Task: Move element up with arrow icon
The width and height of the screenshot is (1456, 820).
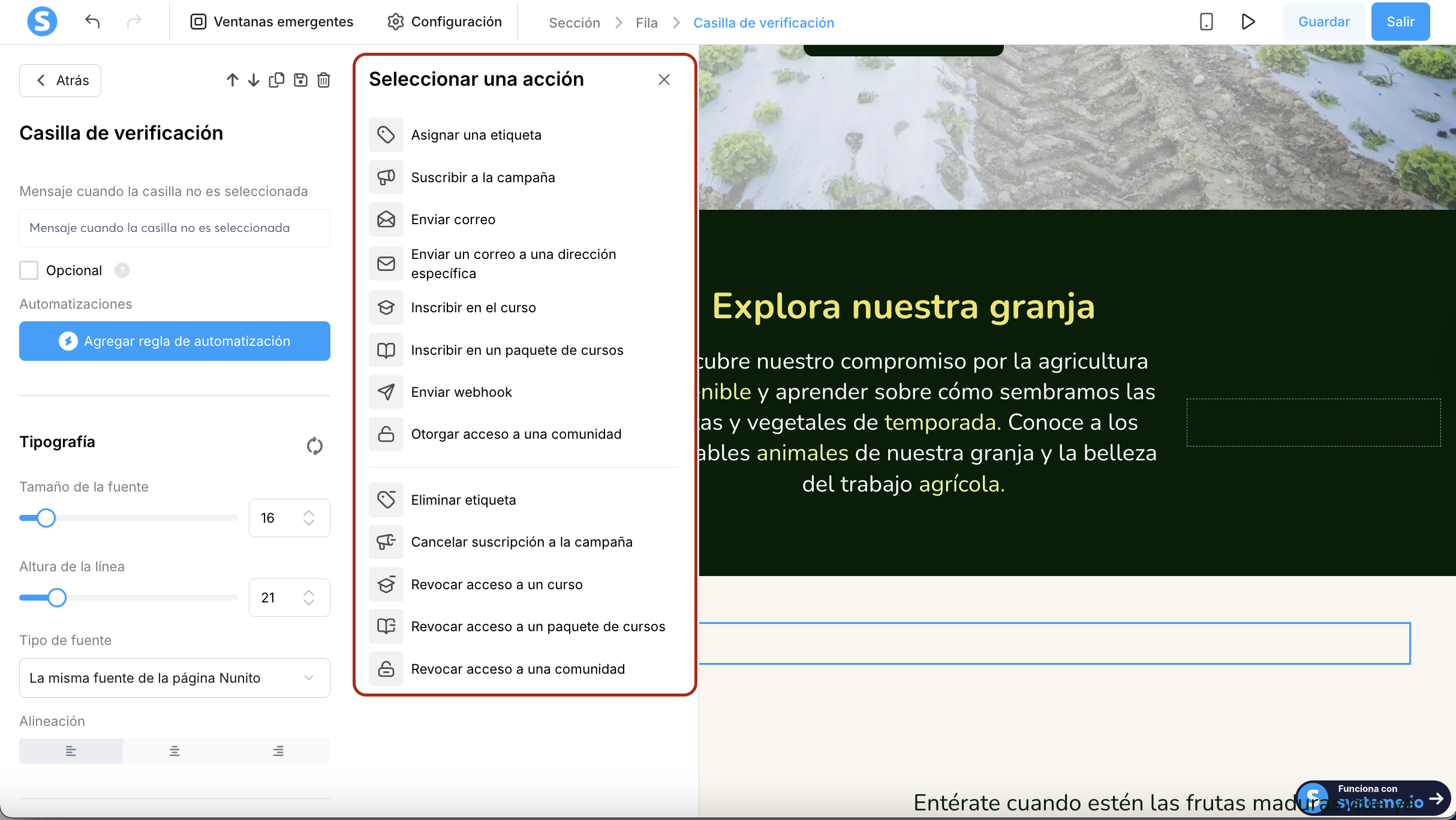Action: [x=232, y=80]
